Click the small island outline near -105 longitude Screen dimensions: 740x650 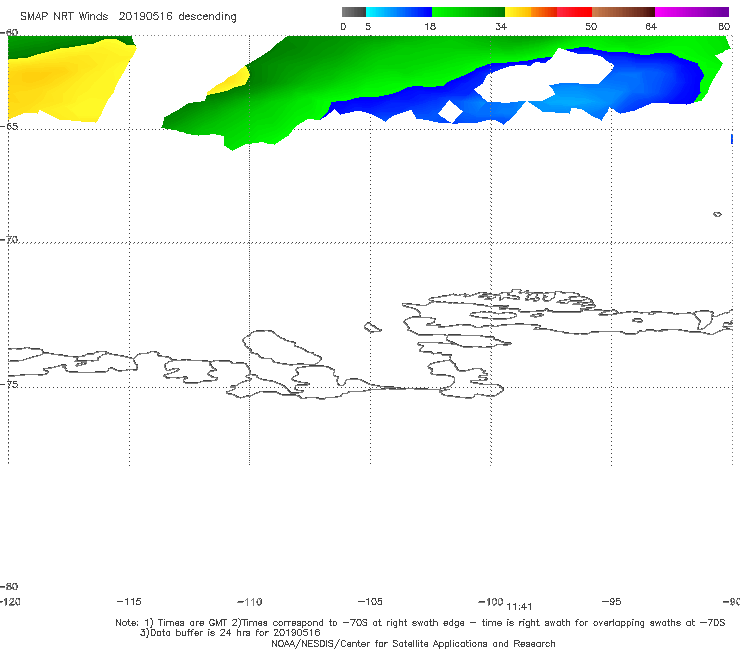(x=373, y=327)
